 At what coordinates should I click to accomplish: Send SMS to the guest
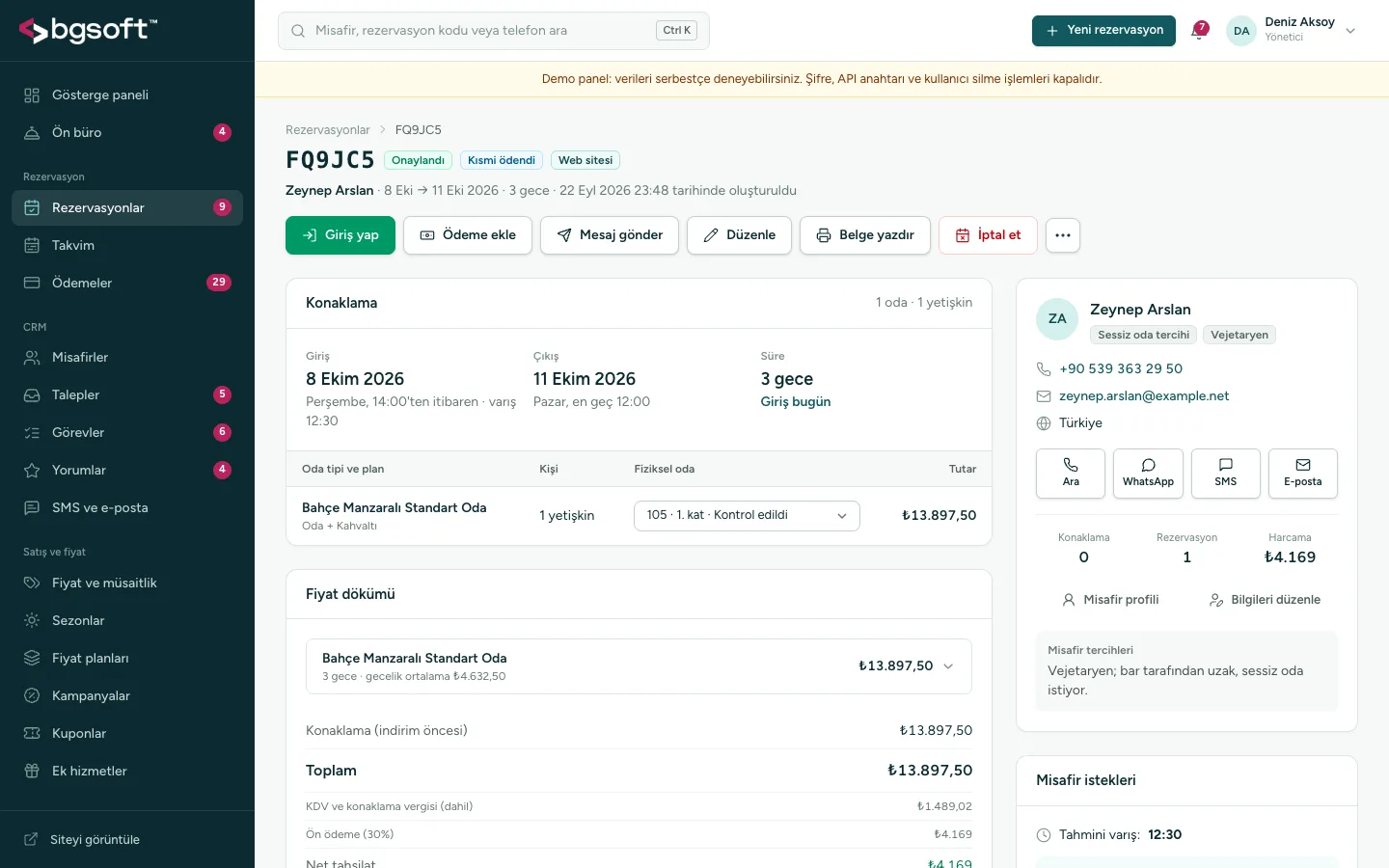(1226, 474)
